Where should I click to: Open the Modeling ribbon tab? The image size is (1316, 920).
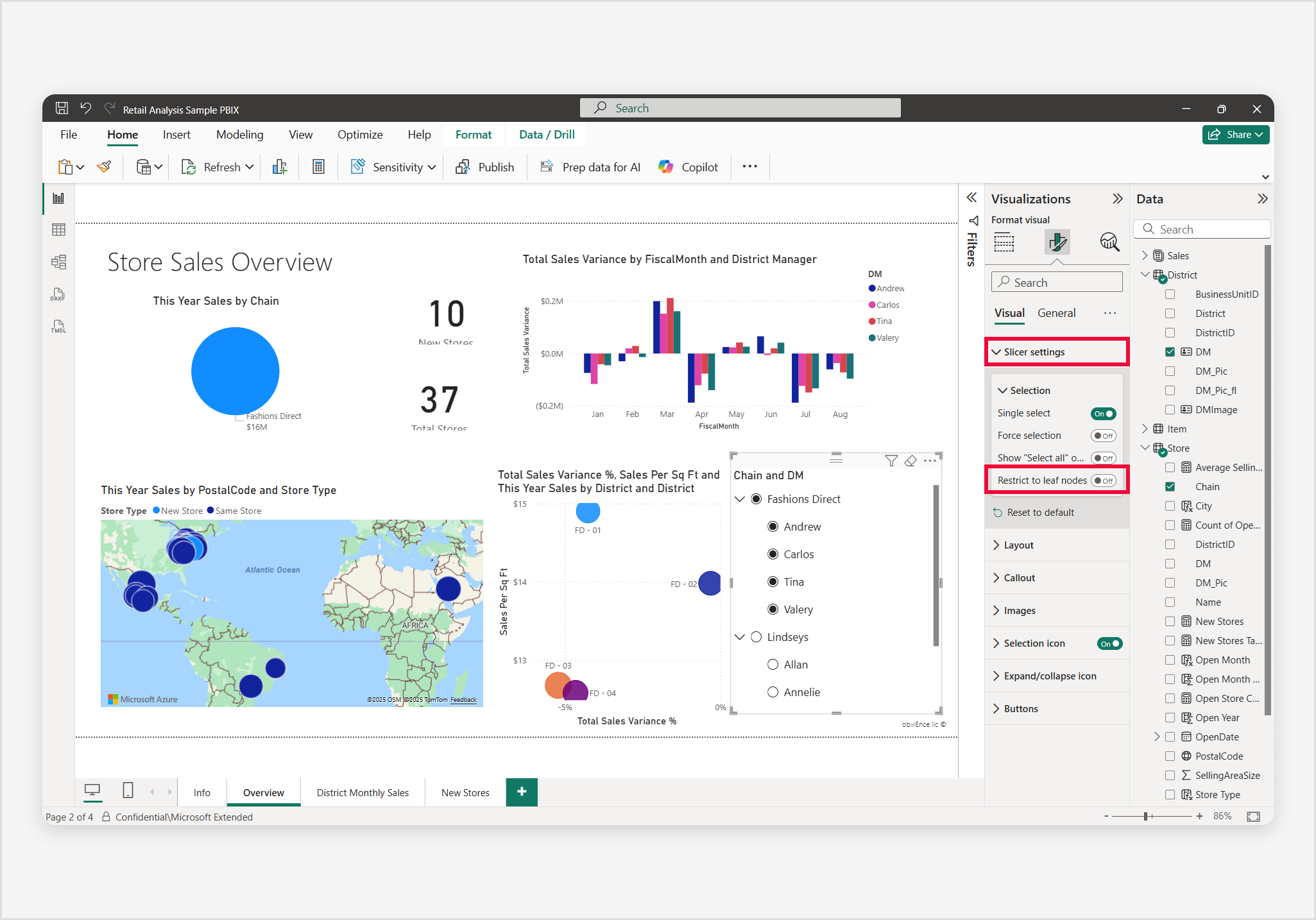point(240,135)
